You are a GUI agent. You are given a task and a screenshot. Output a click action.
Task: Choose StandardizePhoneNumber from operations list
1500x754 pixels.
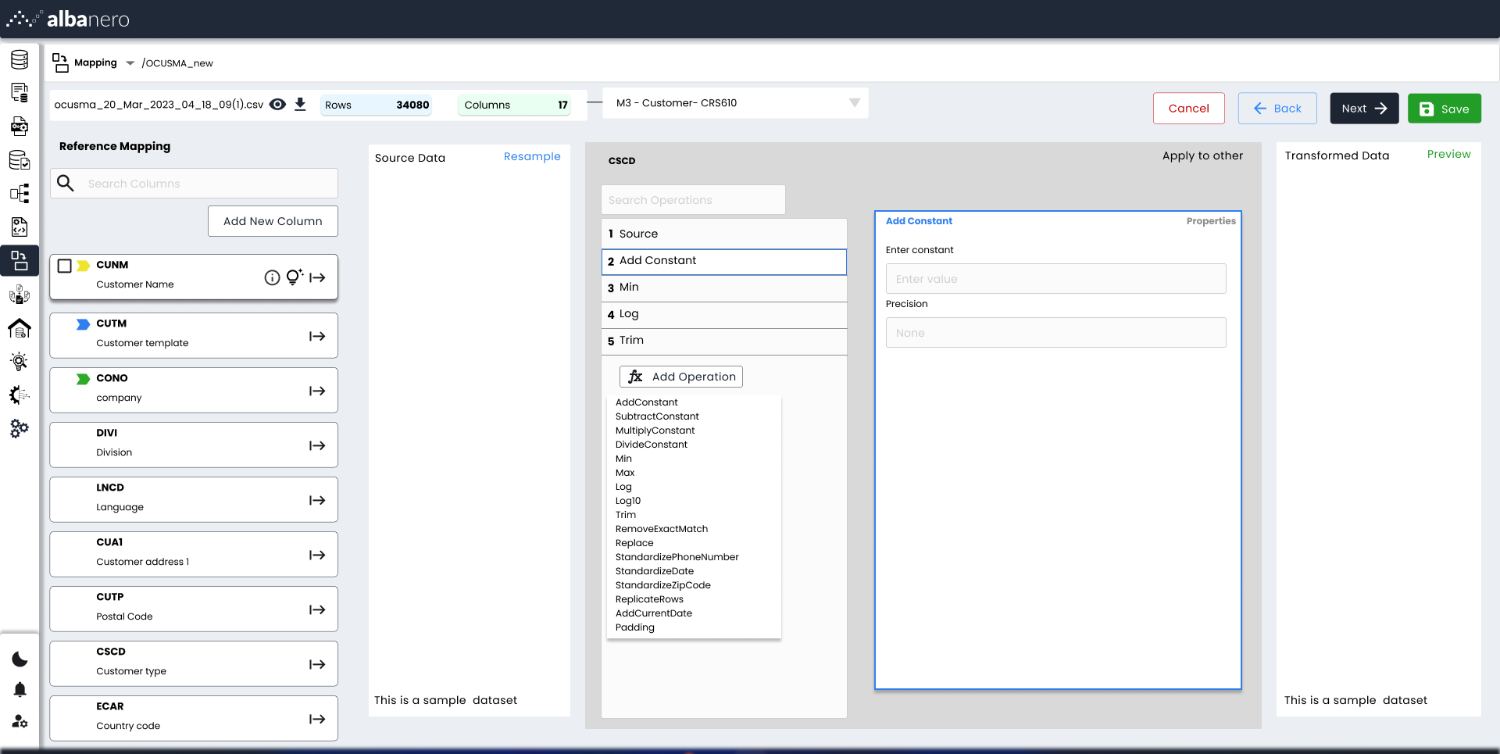(x=677, y=557)
